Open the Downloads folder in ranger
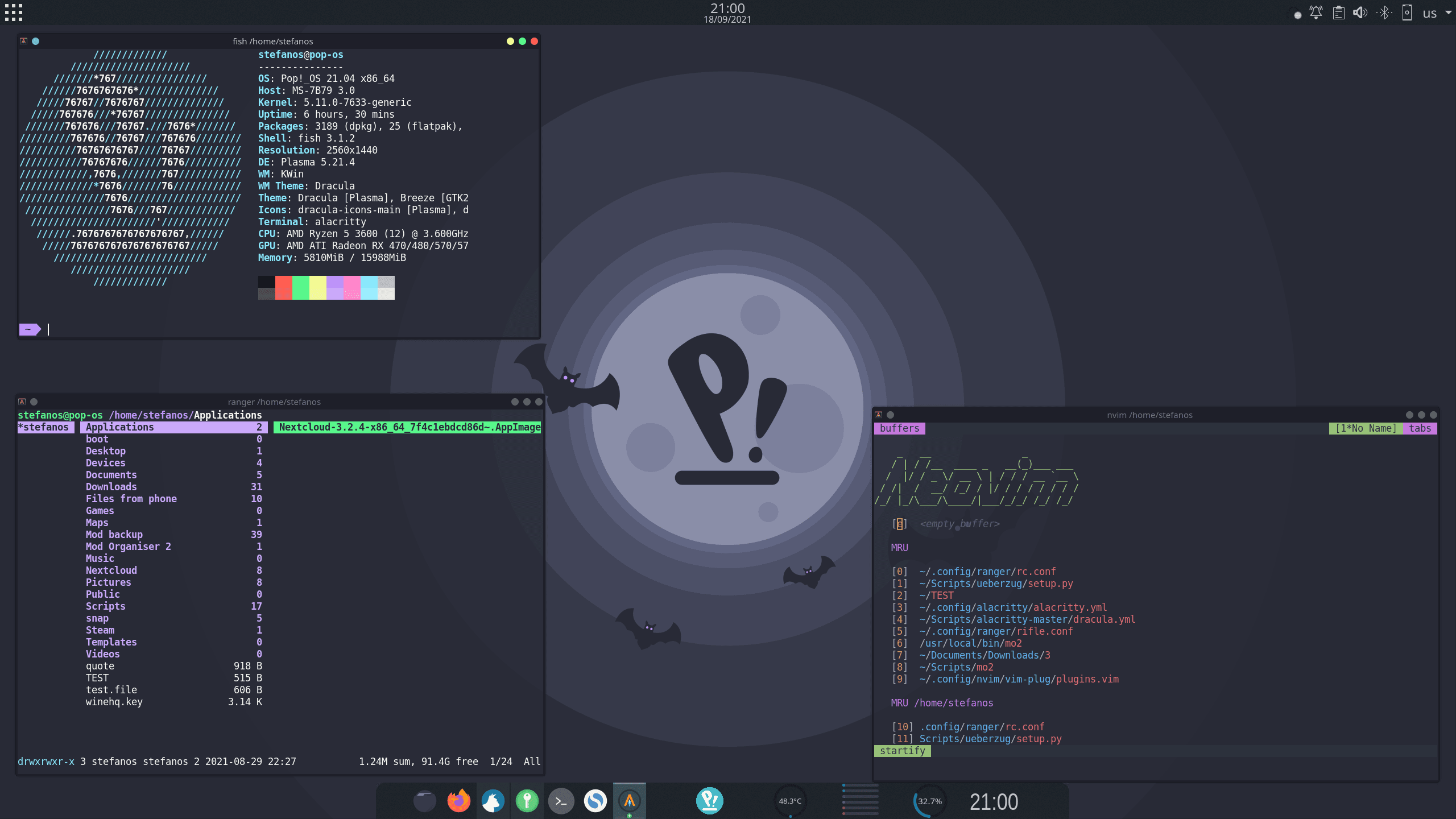This screenshot has width=1456, height=819. pyautogui.click(x=111, y=487)
